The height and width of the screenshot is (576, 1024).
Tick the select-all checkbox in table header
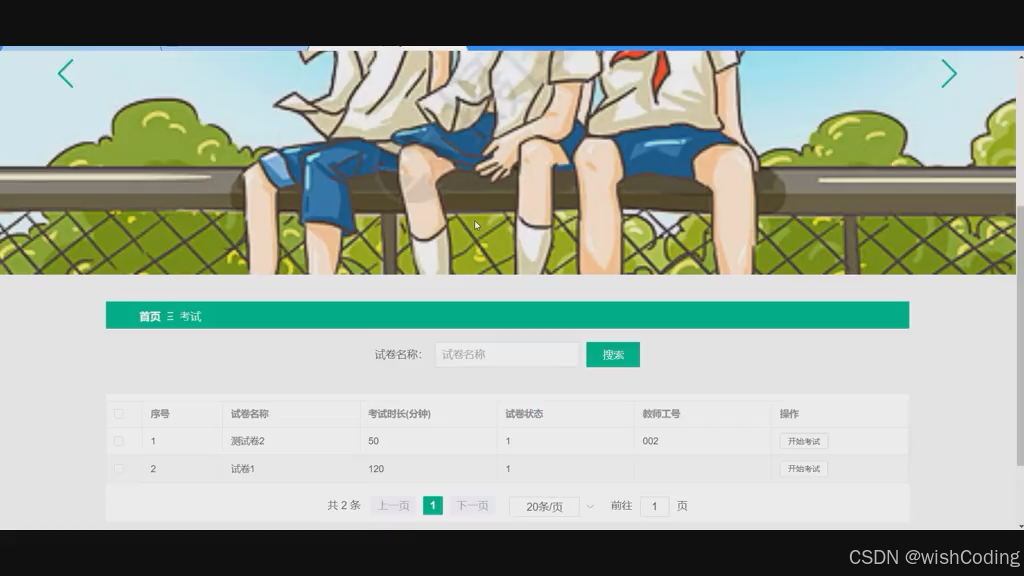(x=118, y=413)
